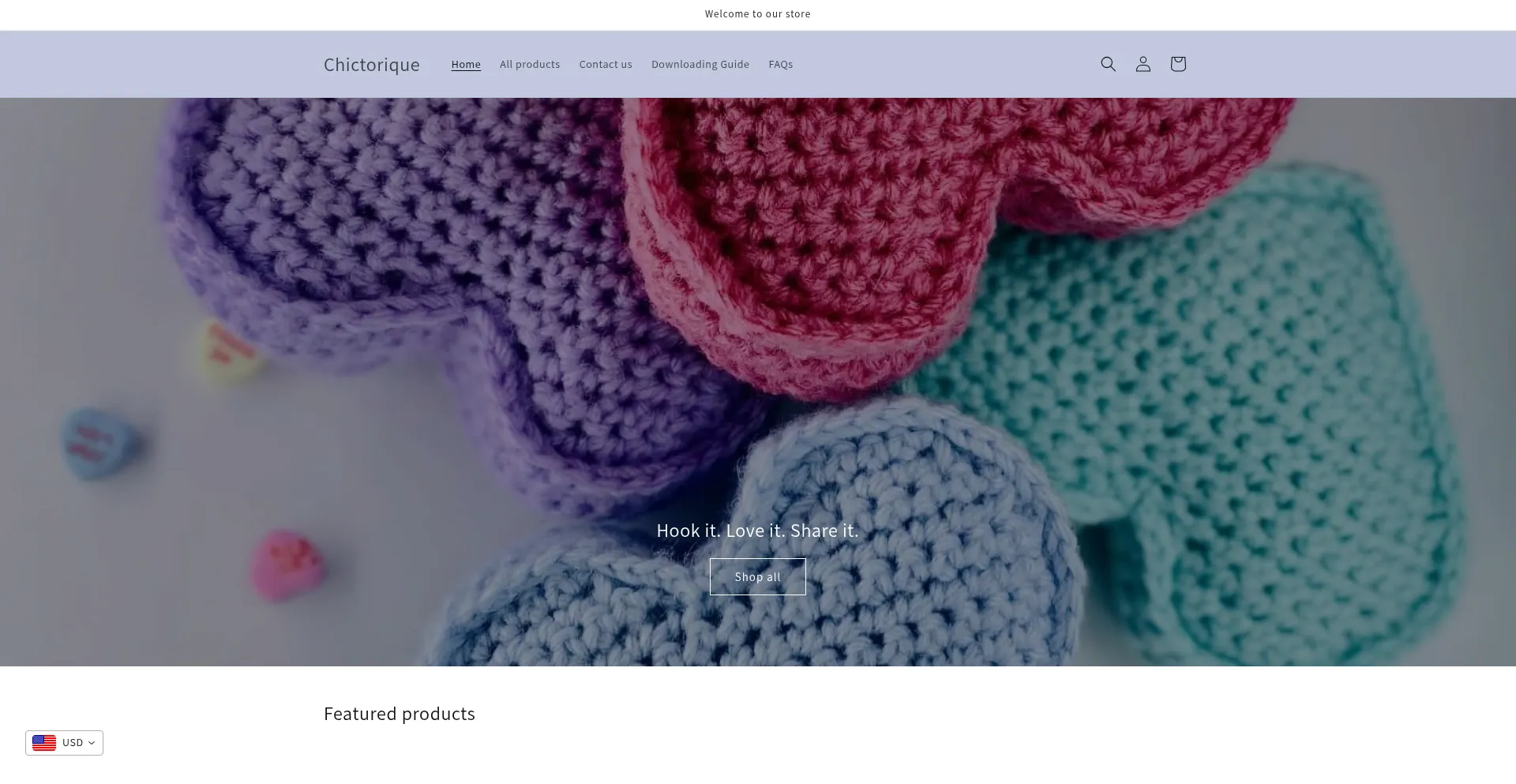Viewport: 1516px width, 784px height.
Task: Open the shopping cart icon
Action: (x=1177, y=64)
